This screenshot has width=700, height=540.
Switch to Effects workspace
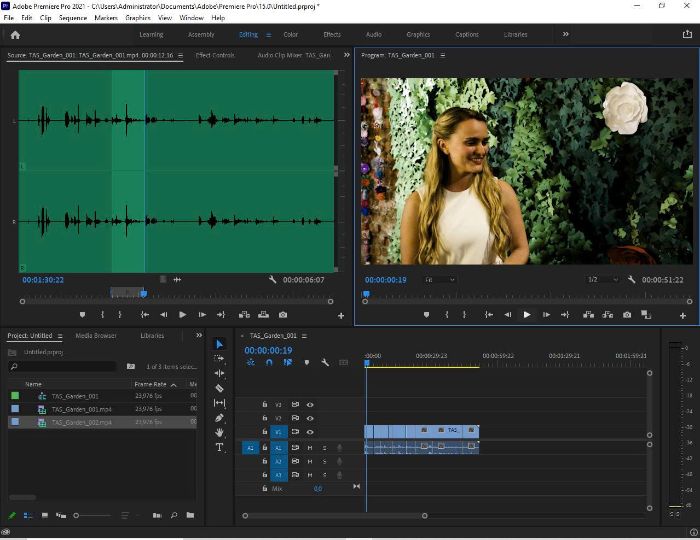click(332, 34)
